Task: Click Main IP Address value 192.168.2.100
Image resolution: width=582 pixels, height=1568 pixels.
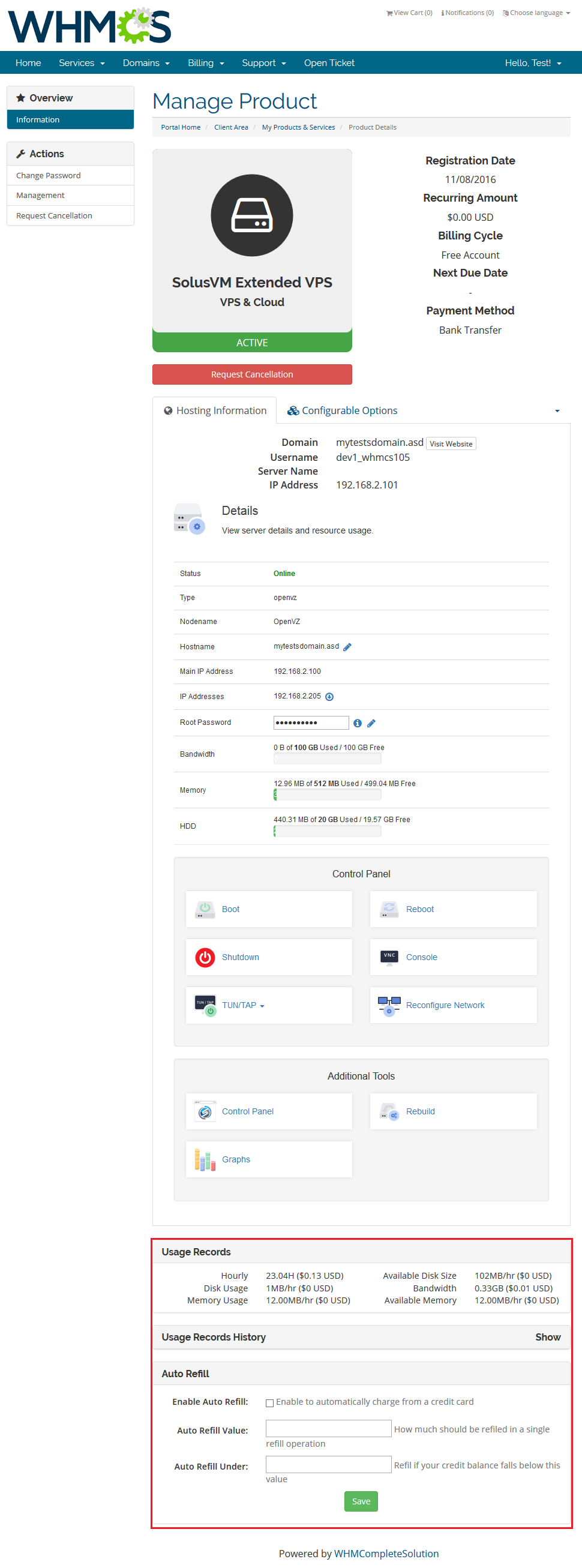Action: coord(297,671)
